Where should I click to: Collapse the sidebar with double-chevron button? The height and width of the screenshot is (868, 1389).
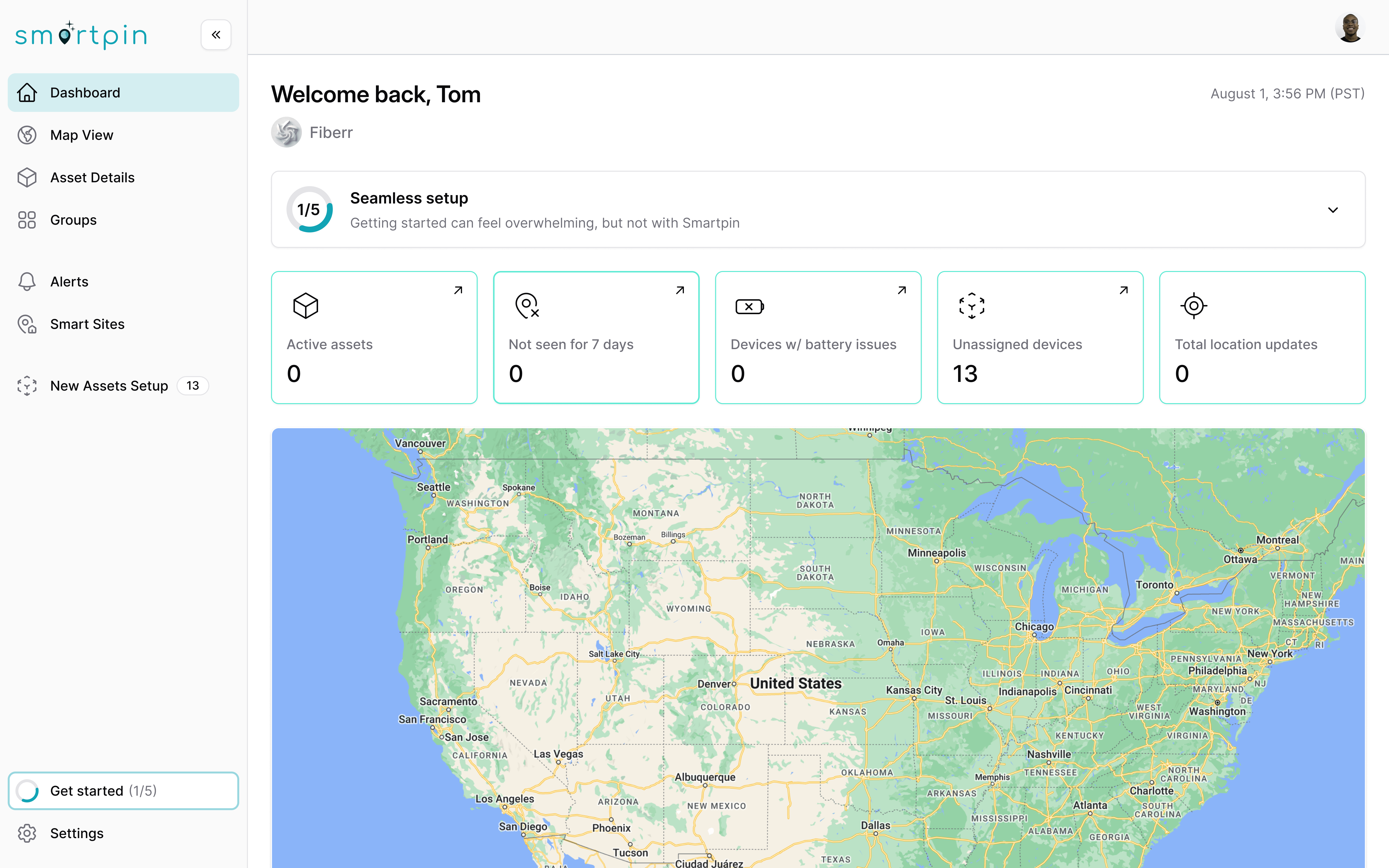tap(216, 35)
